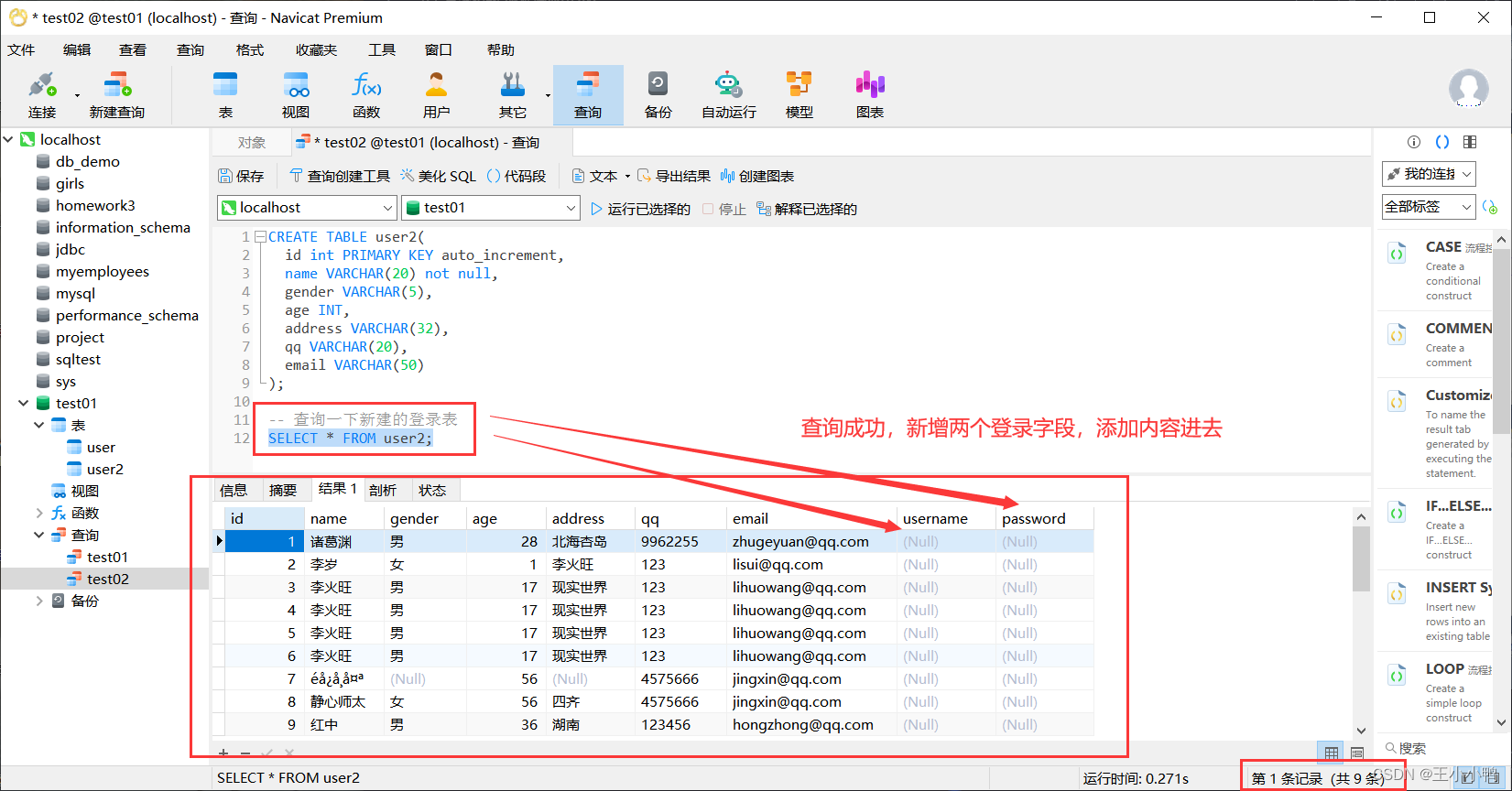Screen dimensions: 1512x791
Task: Open the 备份 backup icon in main toolbar
Action: pyautogui.click(x=658, y=95)
